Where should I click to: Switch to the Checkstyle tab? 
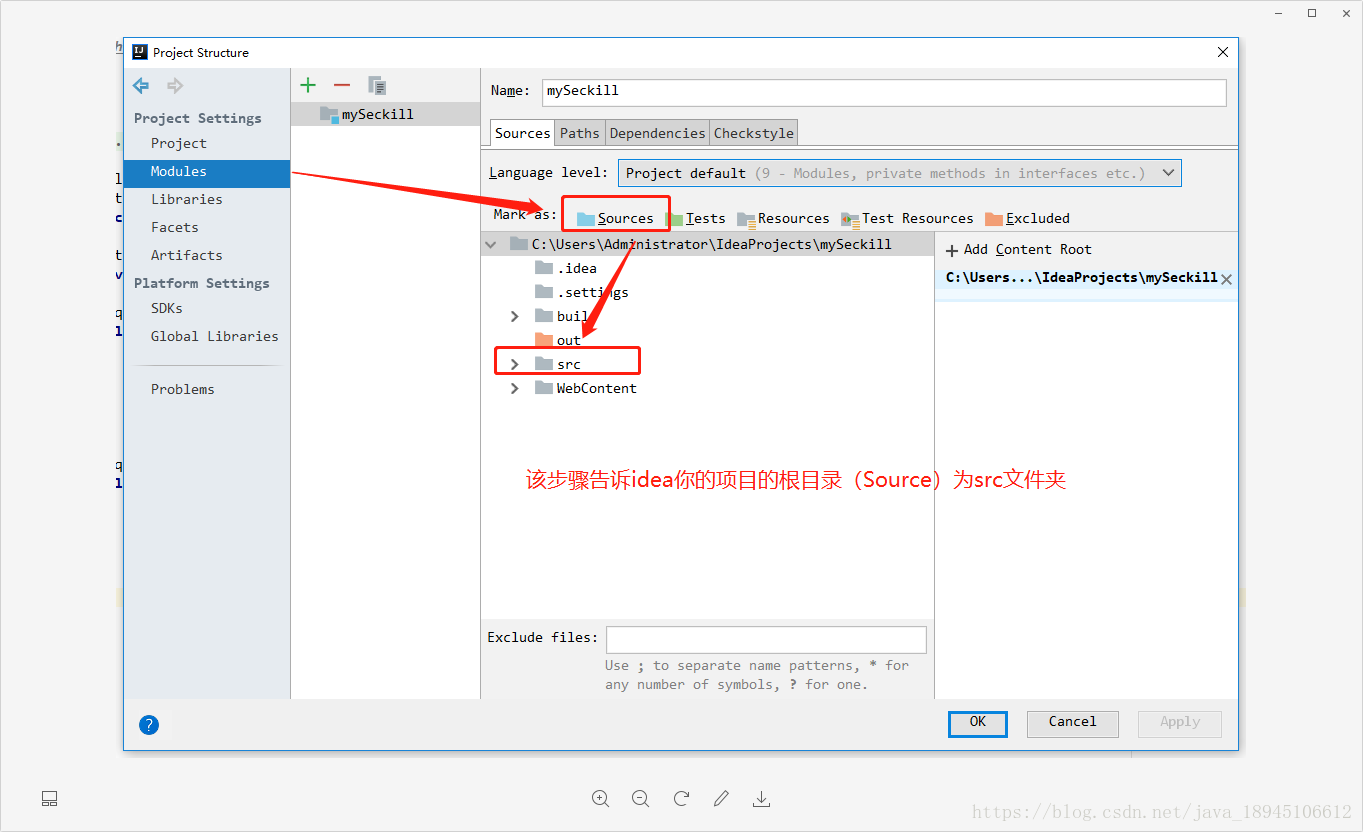click(x=754, y=133)
